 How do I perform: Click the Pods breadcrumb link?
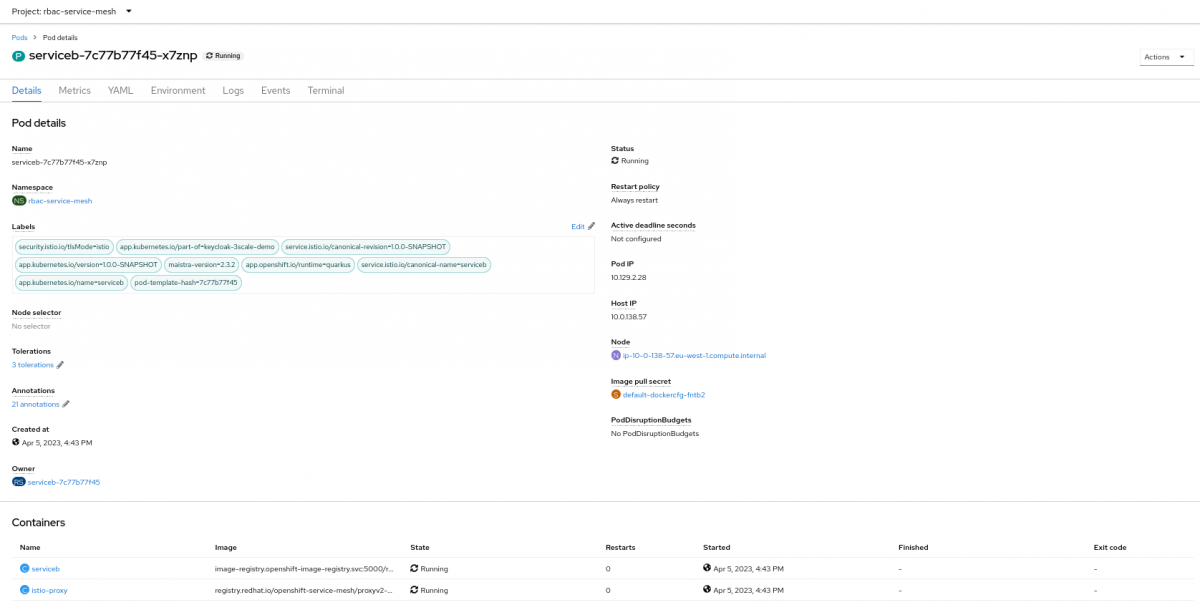coord(18,37)
